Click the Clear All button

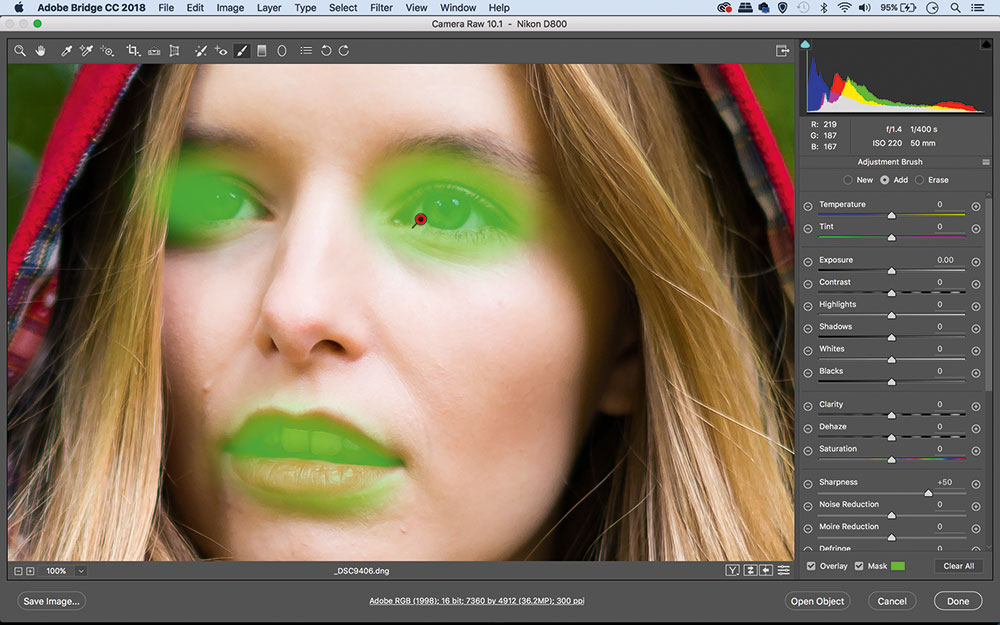tap(959, 566)
